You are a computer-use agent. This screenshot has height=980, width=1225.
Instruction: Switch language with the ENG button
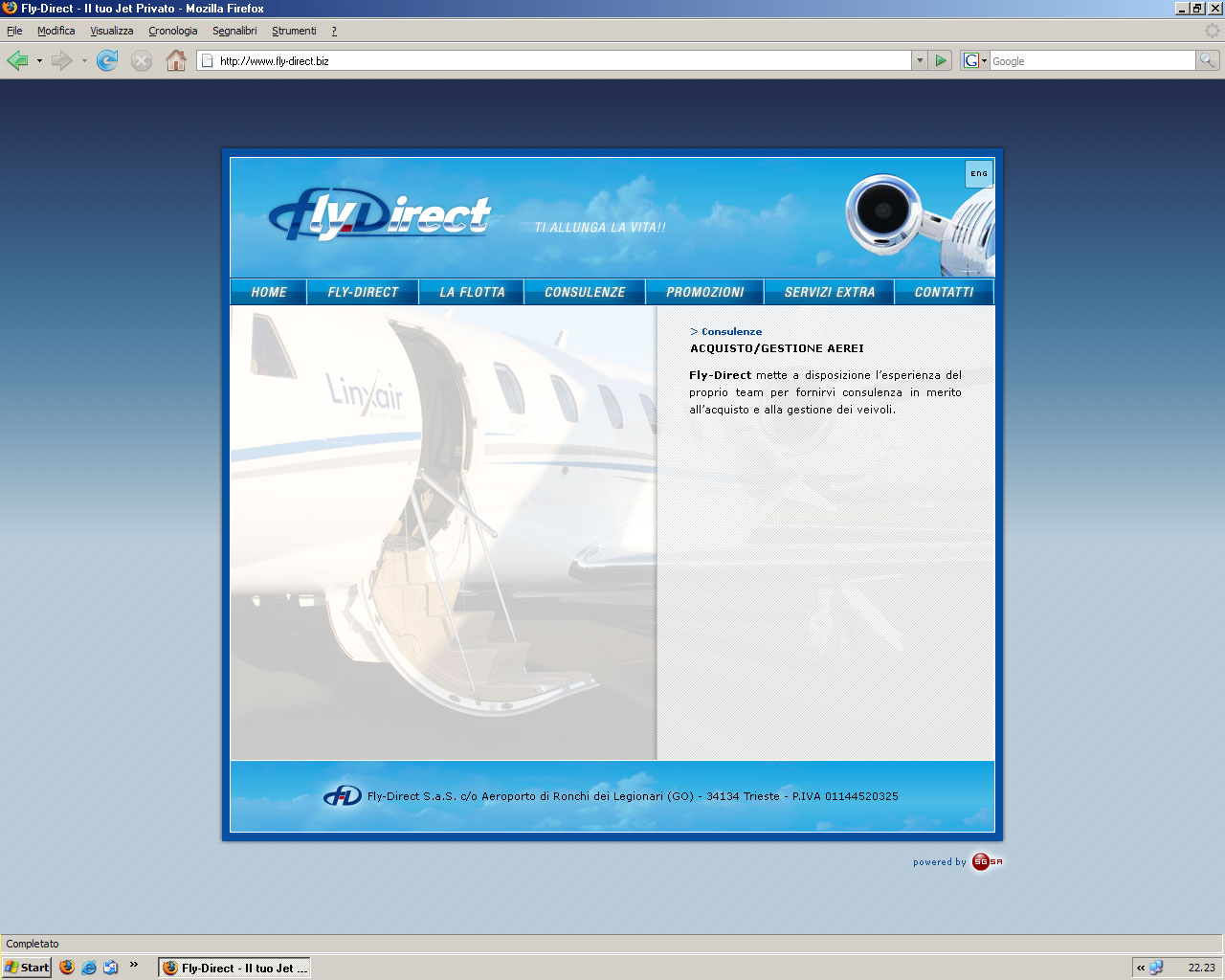979,174
